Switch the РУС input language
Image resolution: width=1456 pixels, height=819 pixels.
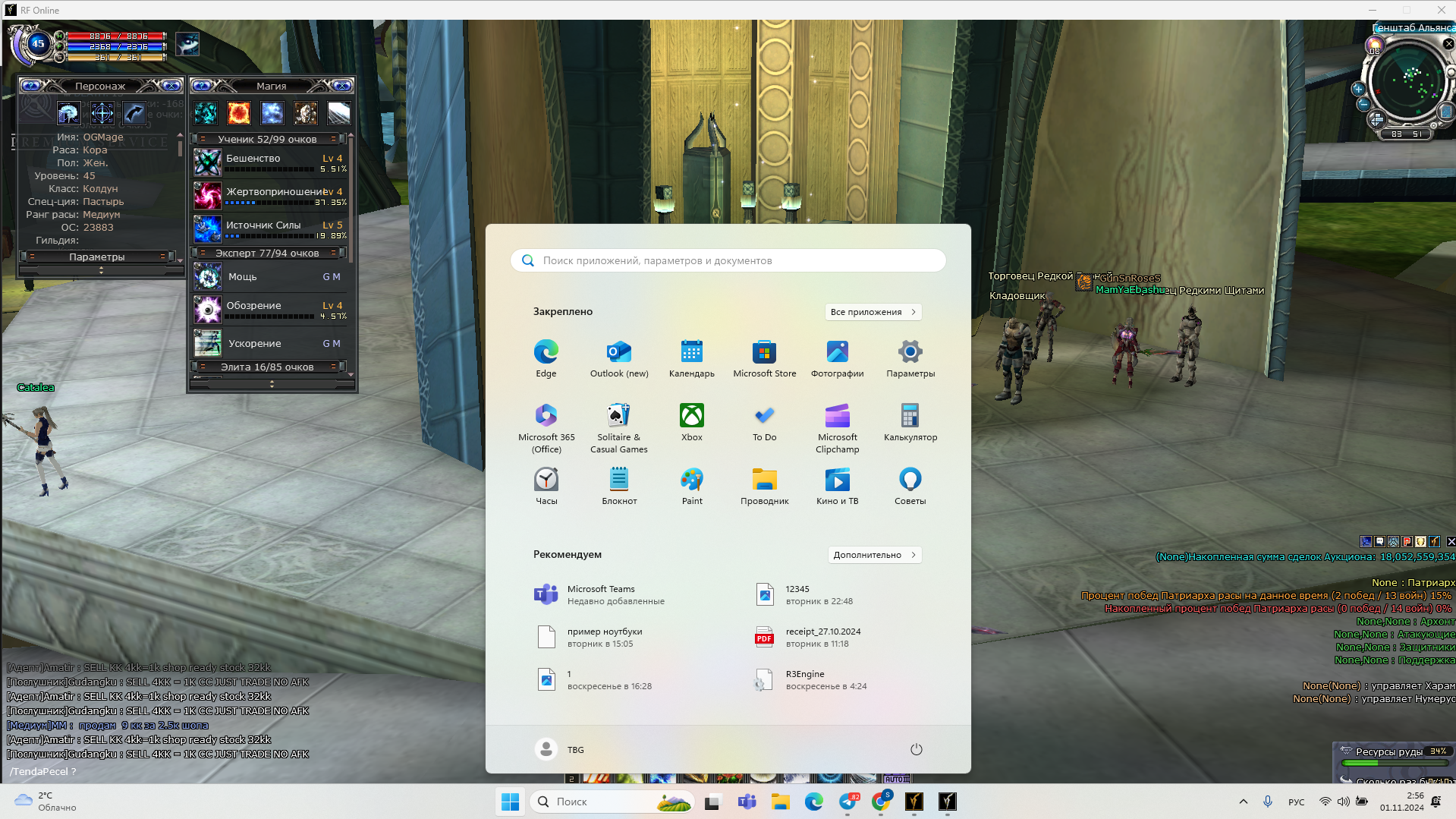[1297, 802]
